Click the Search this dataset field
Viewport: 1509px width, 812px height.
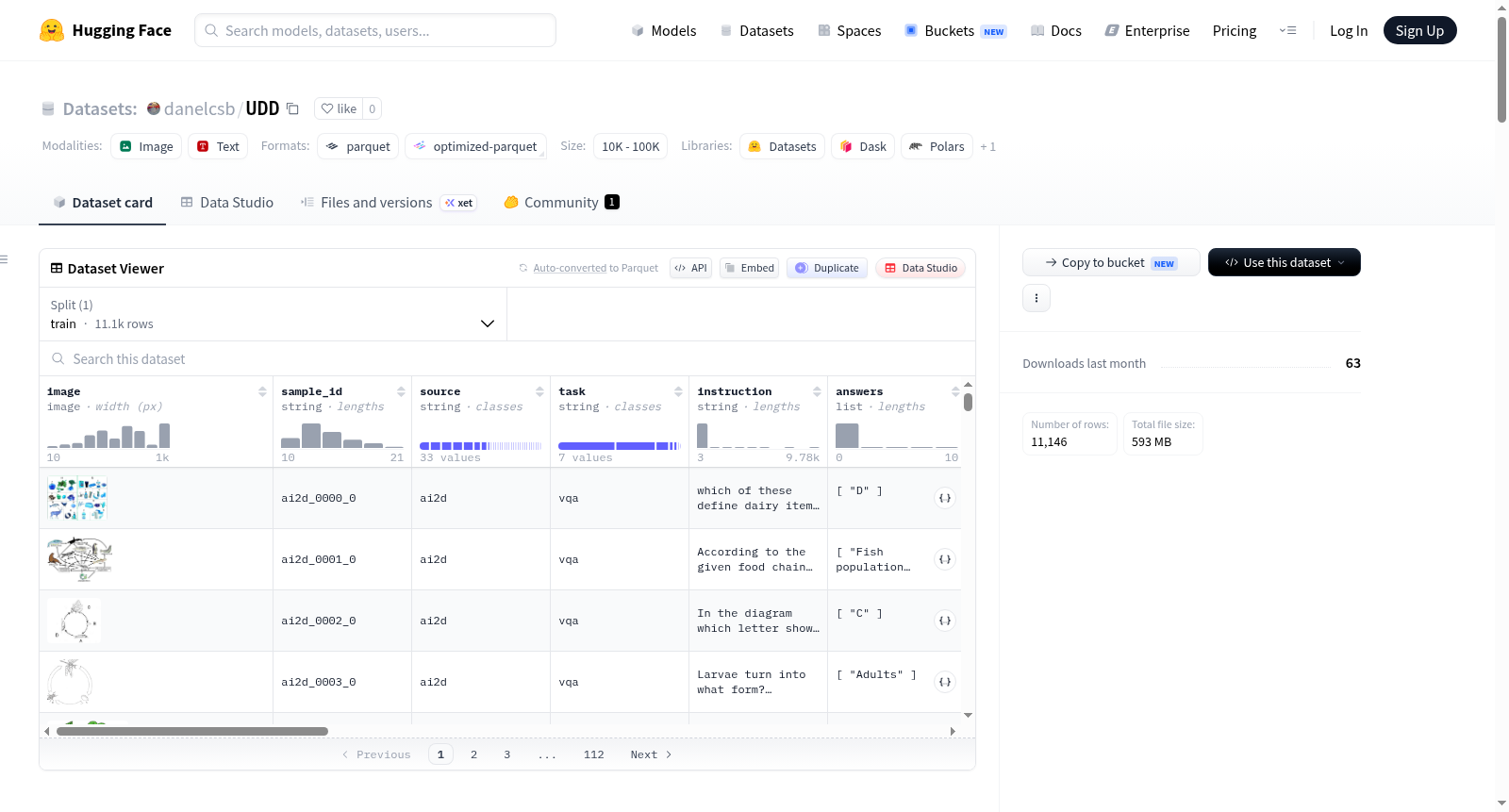point(507,358)
